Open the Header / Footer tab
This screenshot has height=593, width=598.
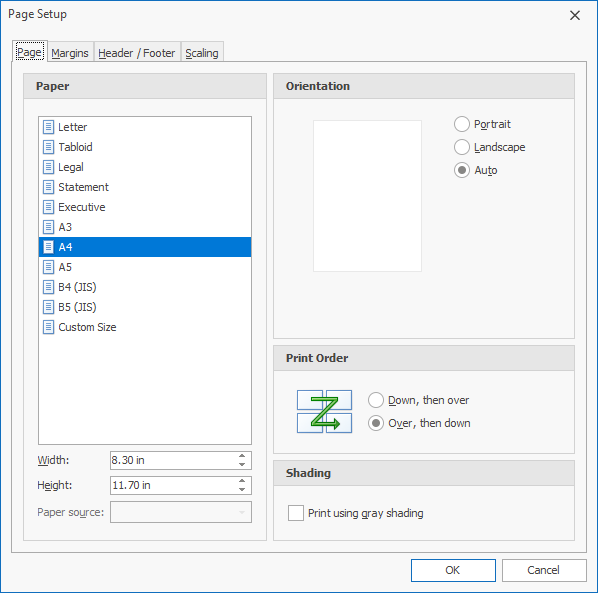click(x=137, y=53)
